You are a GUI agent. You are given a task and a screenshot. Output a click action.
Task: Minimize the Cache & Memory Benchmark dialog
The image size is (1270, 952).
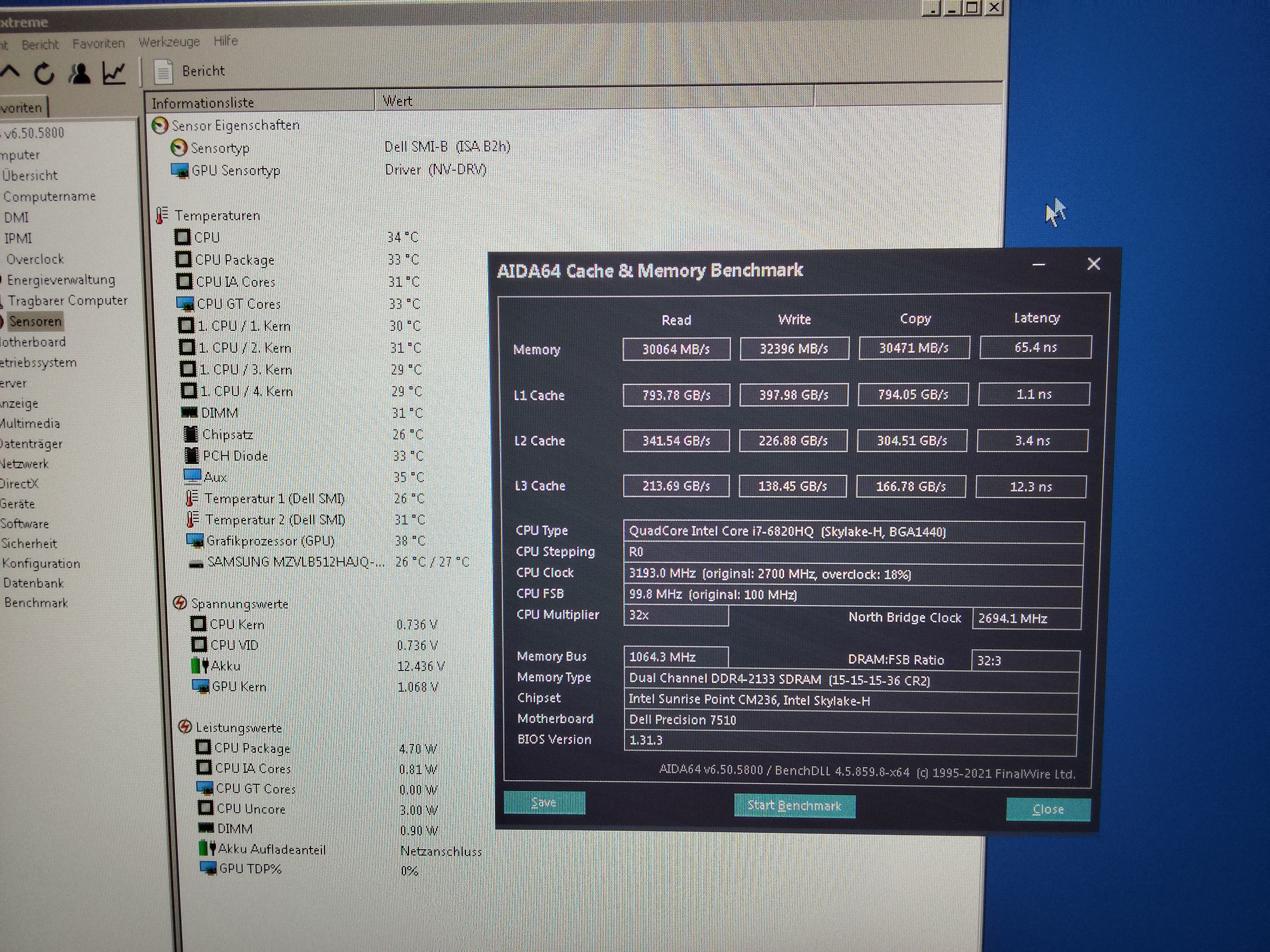(1038, 265)
